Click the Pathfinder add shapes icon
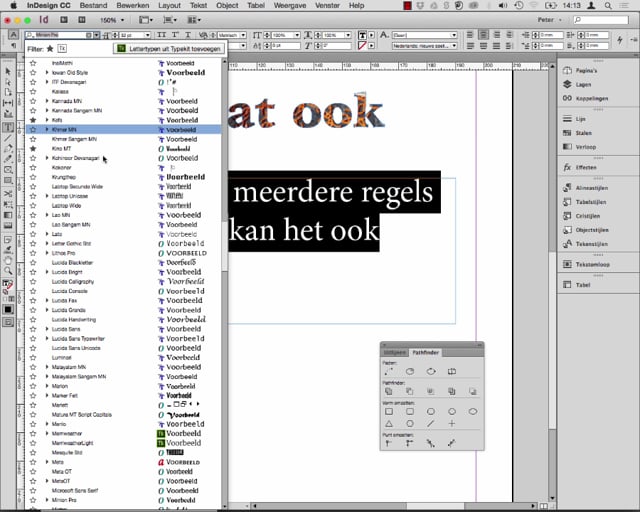Image resolution: width=640 pixels, height=512 pixels. 389,392
